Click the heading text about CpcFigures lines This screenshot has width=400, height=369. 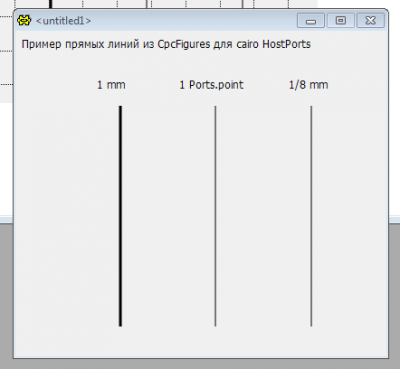point(166,44)
